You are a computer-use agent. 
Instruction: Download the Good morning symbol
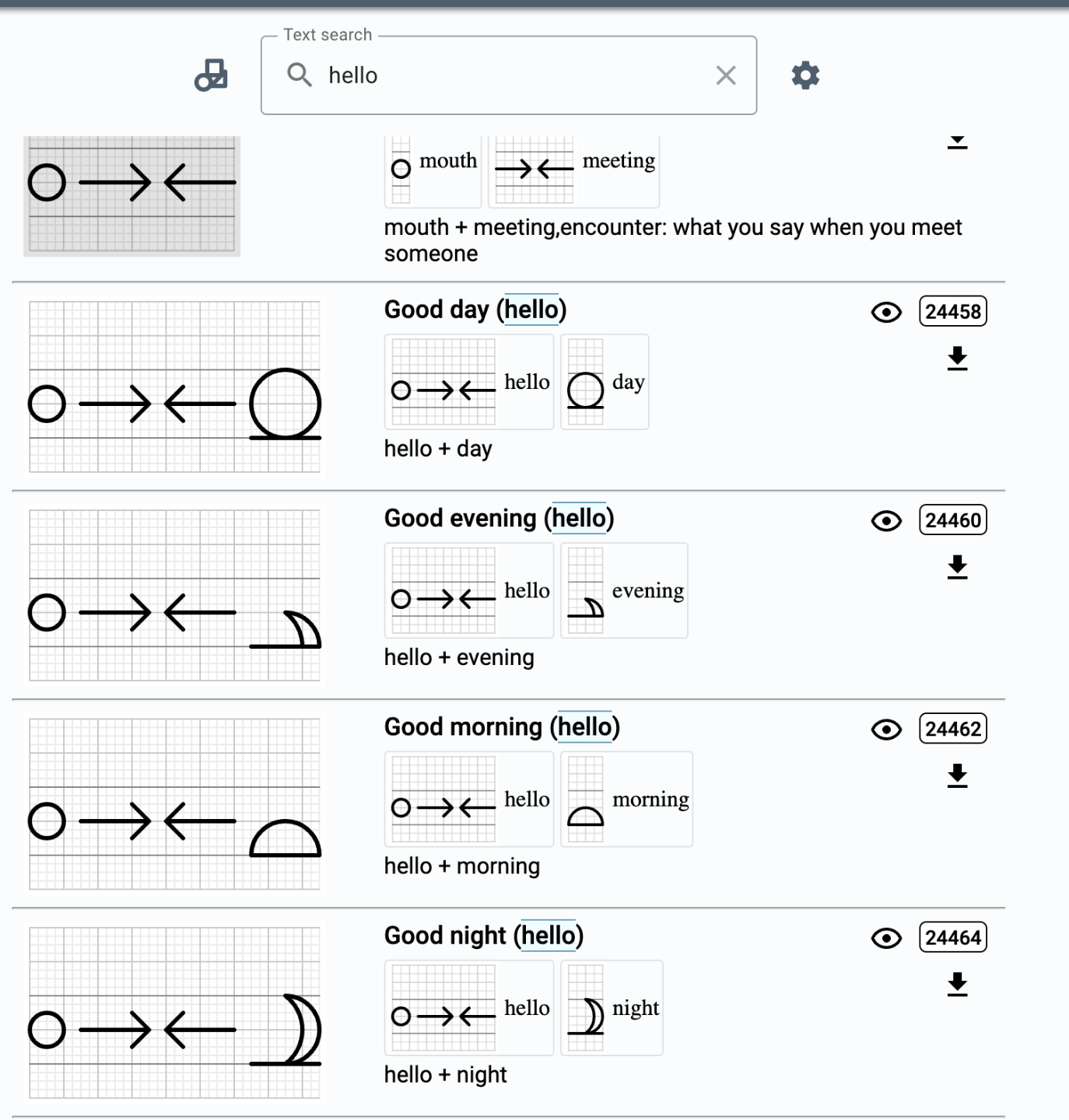tap(957, 775)
